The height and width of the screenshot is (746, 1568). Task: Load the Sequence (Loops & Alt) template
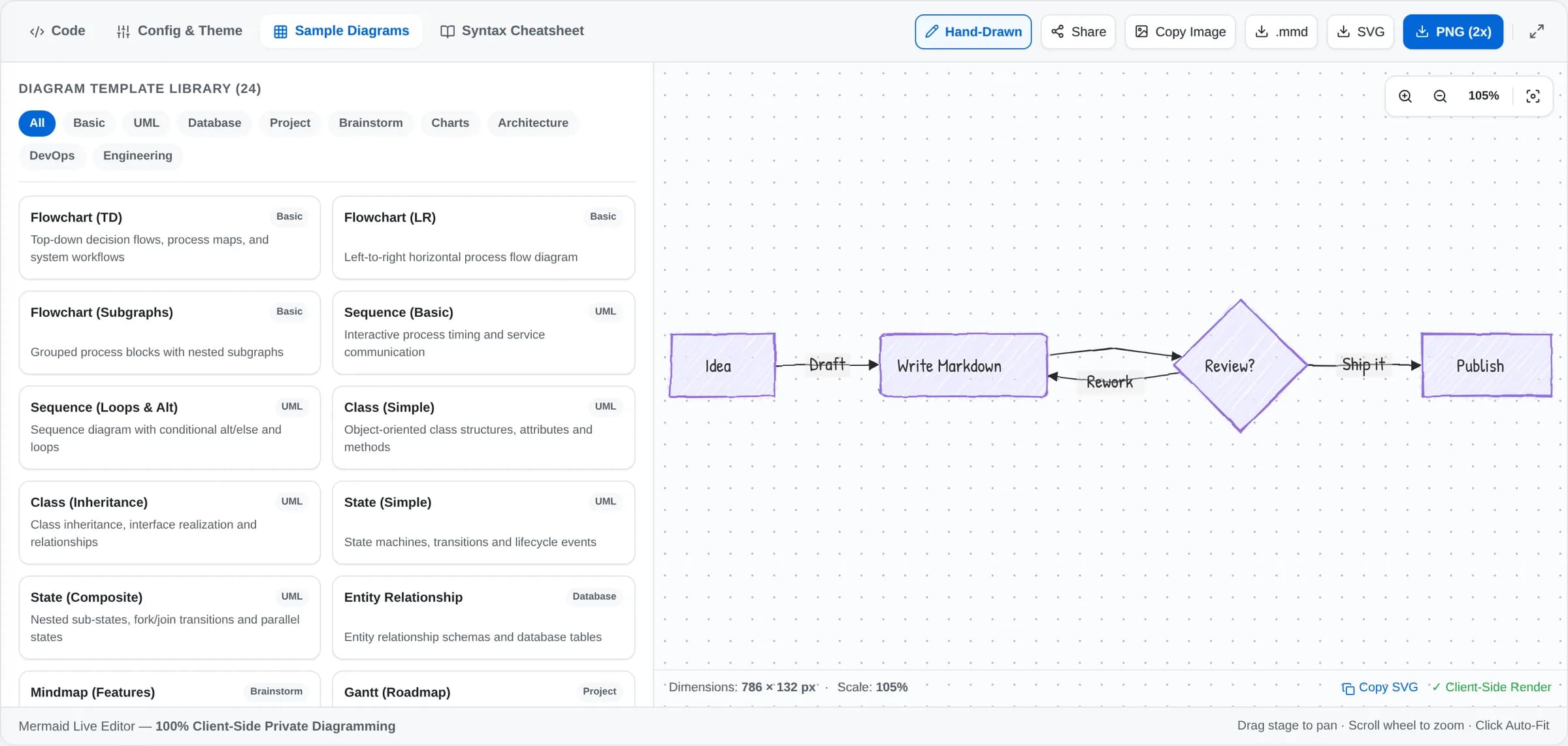pyautogui.click(x=170, y=428)
